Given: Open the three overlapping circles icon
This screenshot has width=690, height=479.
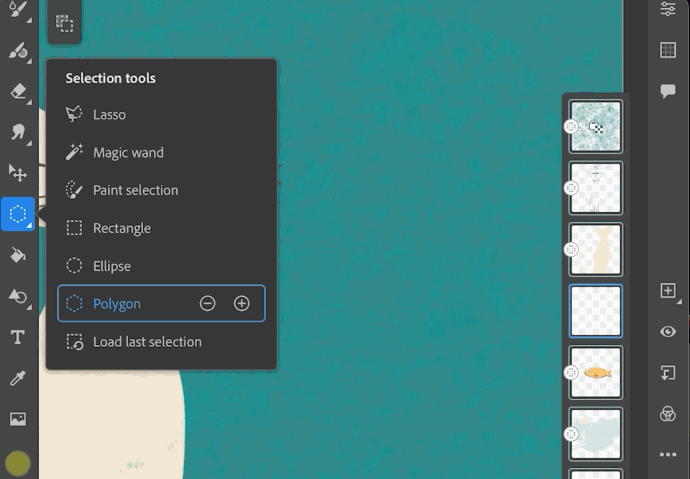Looking at the screenshot, I should click(668, 414).
